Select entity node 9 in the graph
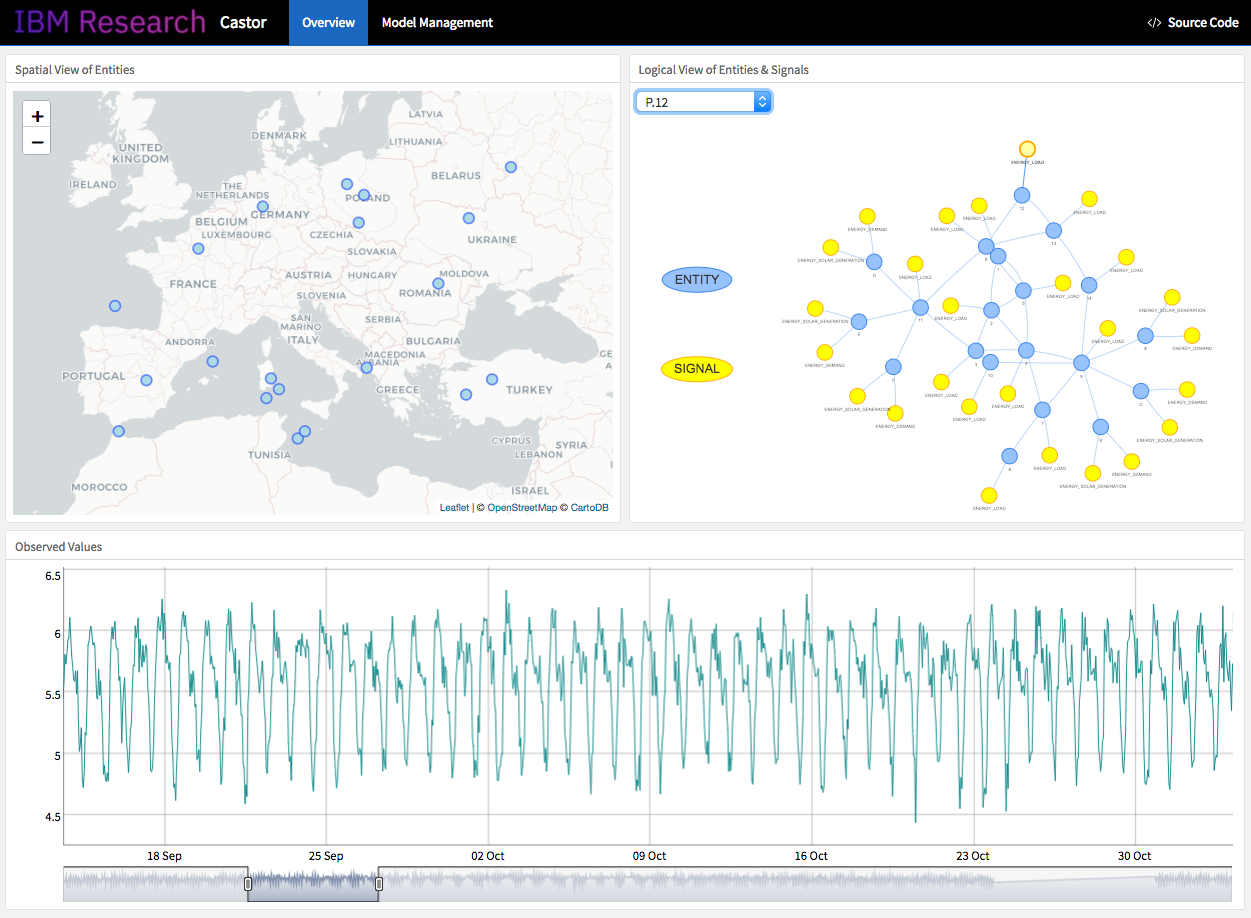The image size is (1251, 918). (1081, 363)
